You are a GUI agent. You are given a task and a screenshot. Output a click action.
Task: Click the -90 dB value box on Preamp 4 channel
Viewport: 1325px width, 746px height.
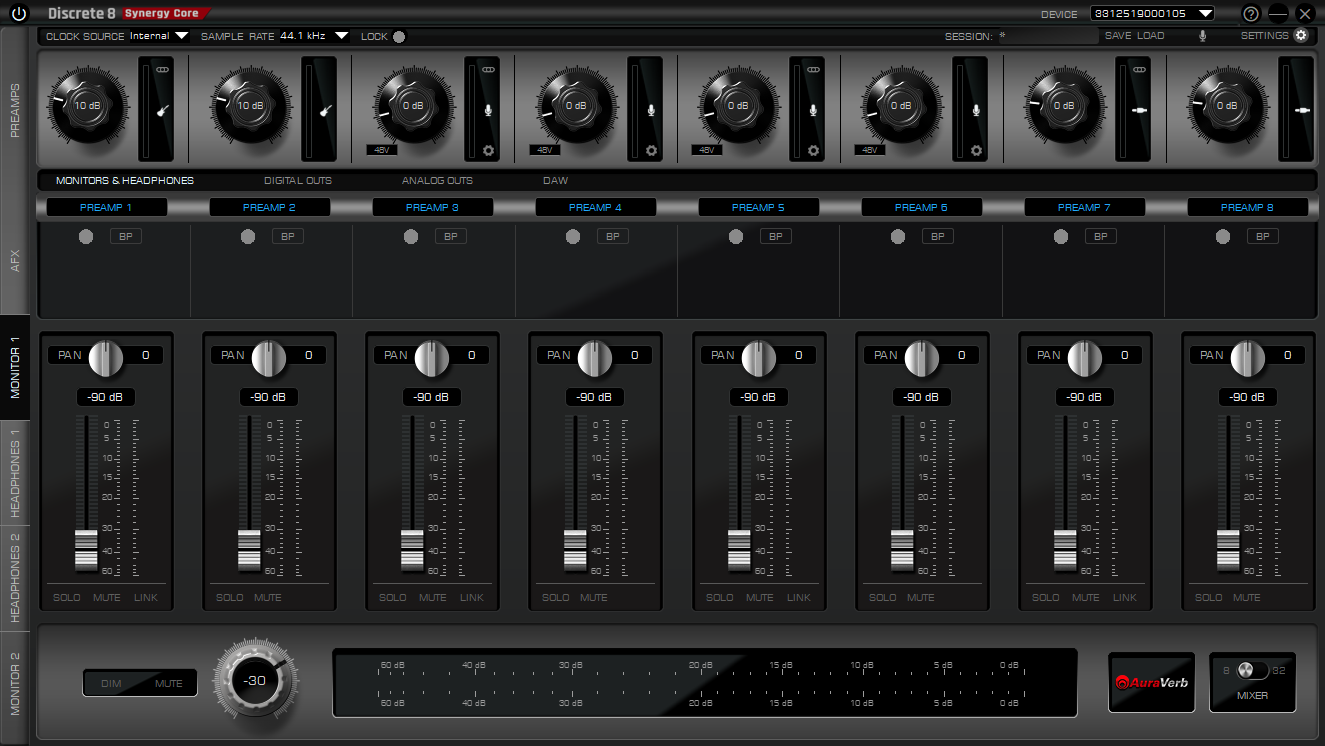pyautogui.click(x=594, y=397)
